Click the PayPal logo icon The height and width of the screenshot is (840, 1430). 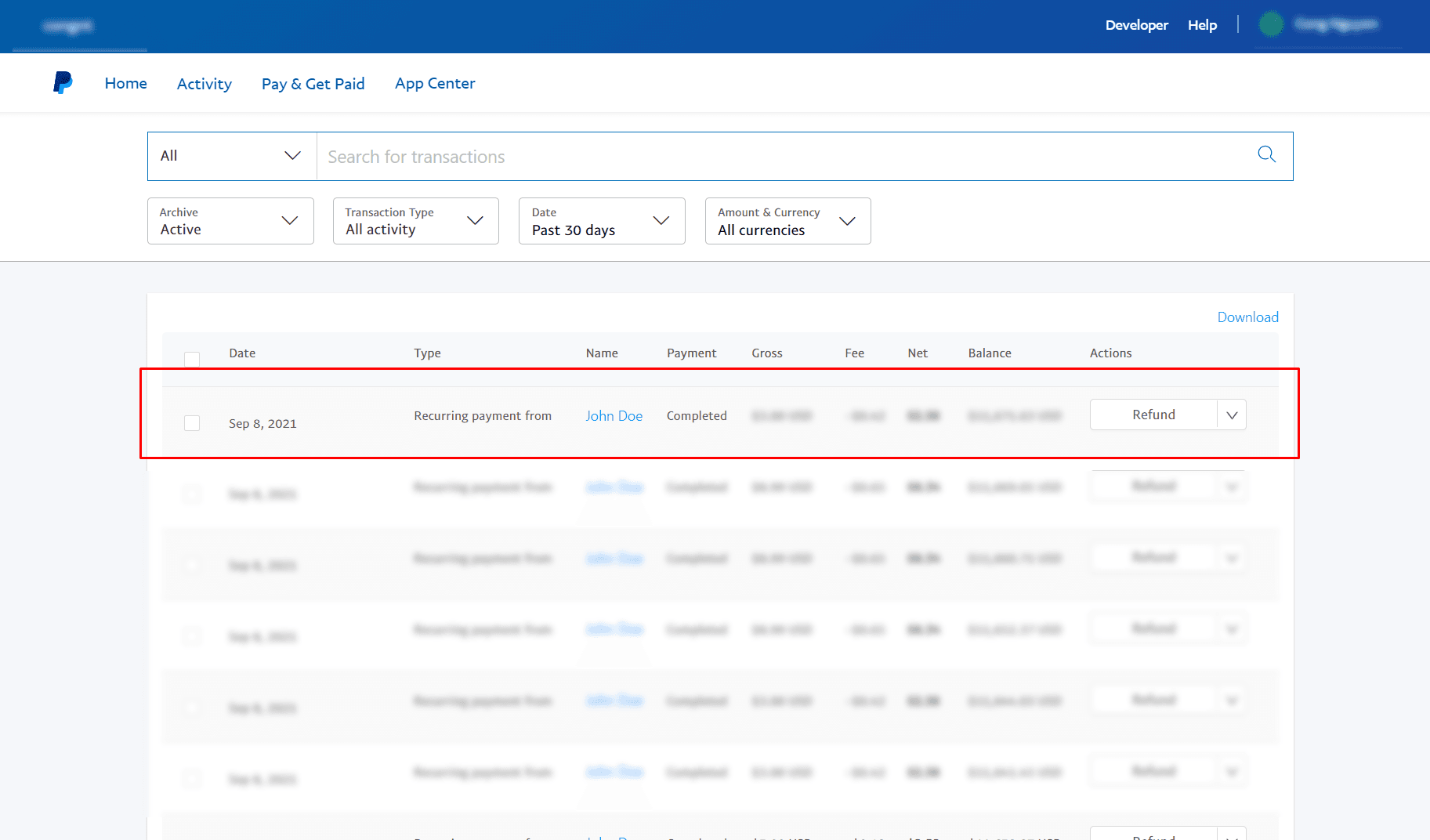click(63, 82)
